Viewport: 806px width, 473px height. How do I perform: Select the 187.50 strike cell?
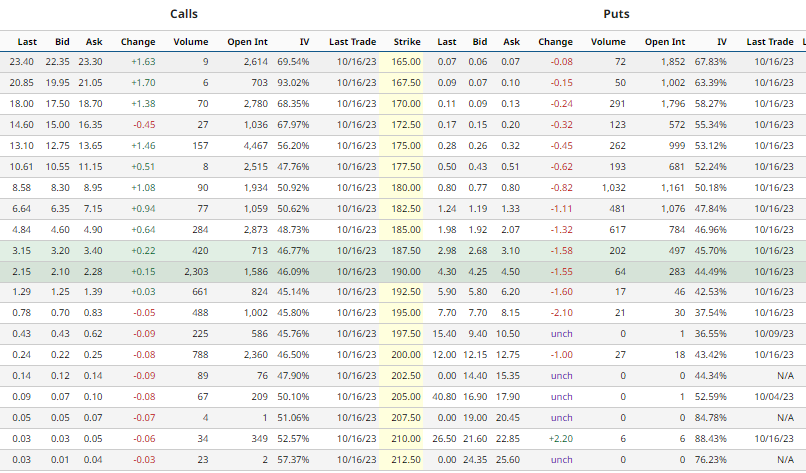point(401,251)
